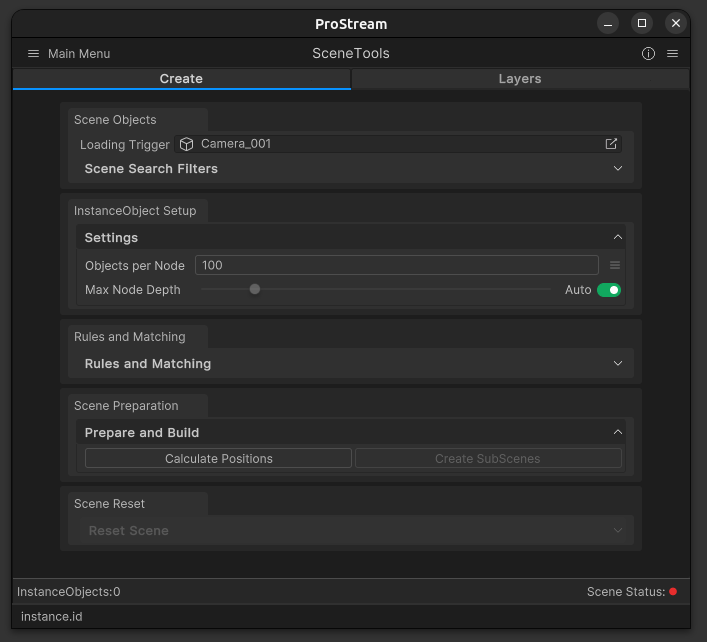The height and width of the screenshot is (642, 707).
Task: Expand the Reset Scene section
Action: coord(618,530)
